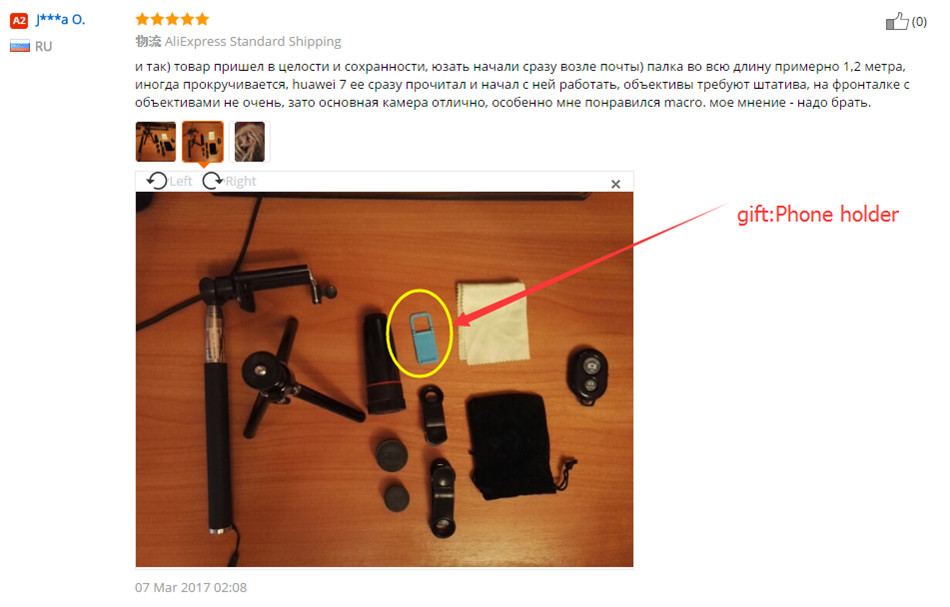Click the review date 07 Mar 2017

(191, 587)
